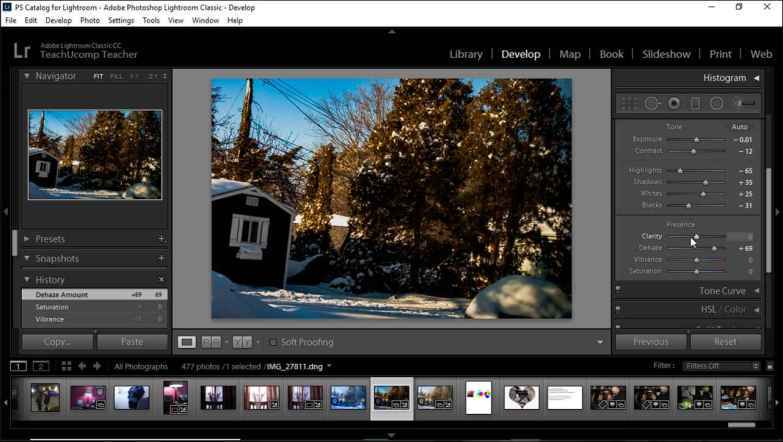Expand the Tone Curve panel
783x442 pixels.
coord(721,291)
